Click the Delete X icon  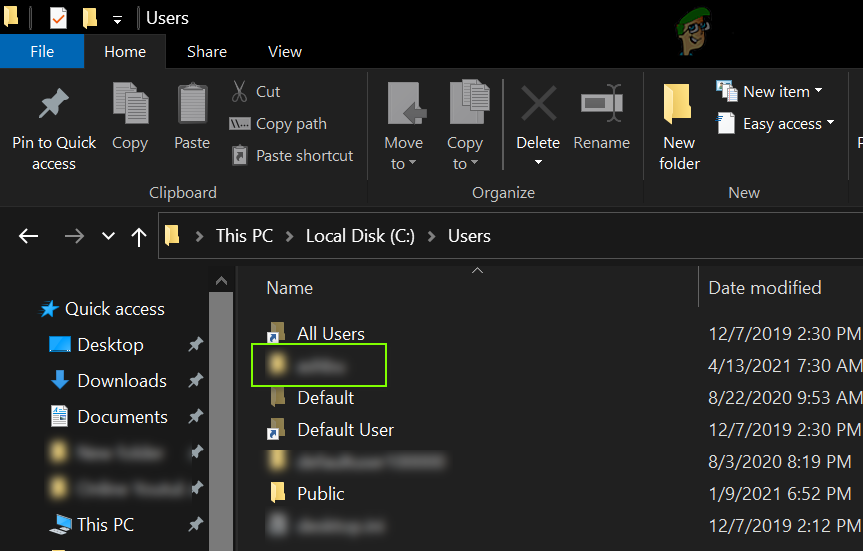point(538,104)
